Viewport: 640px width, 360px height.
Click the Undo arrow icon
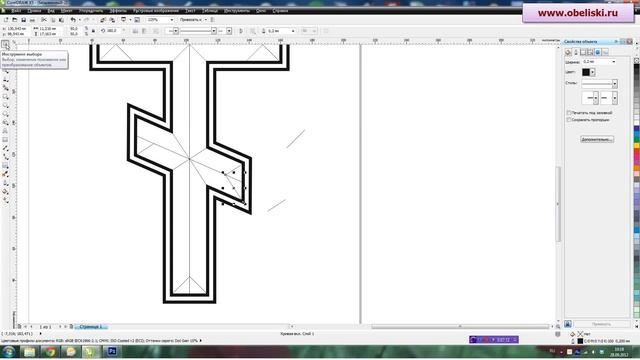[73, 20]
